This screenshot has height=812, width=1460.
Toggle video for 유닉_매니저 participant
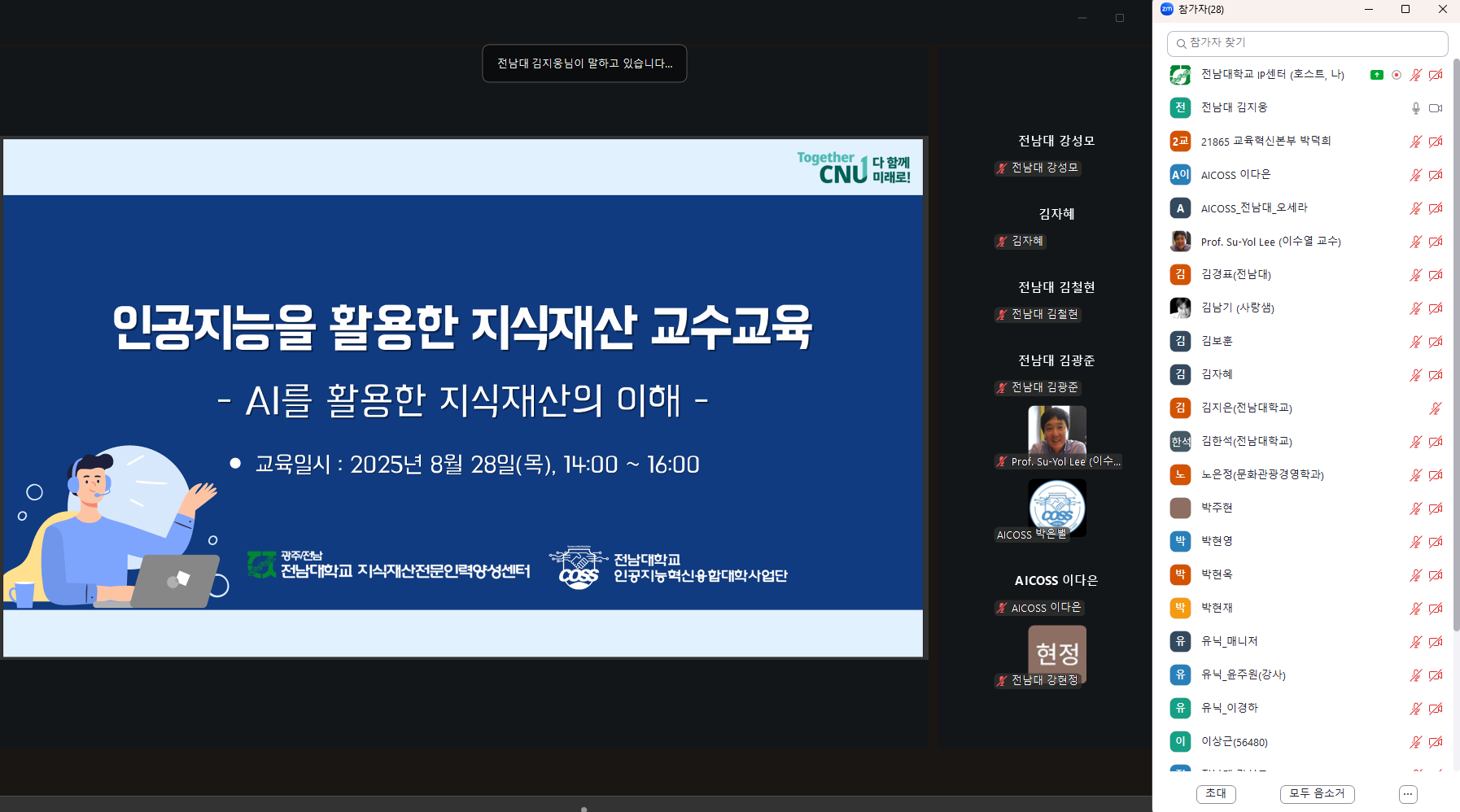coord(1436,642)
